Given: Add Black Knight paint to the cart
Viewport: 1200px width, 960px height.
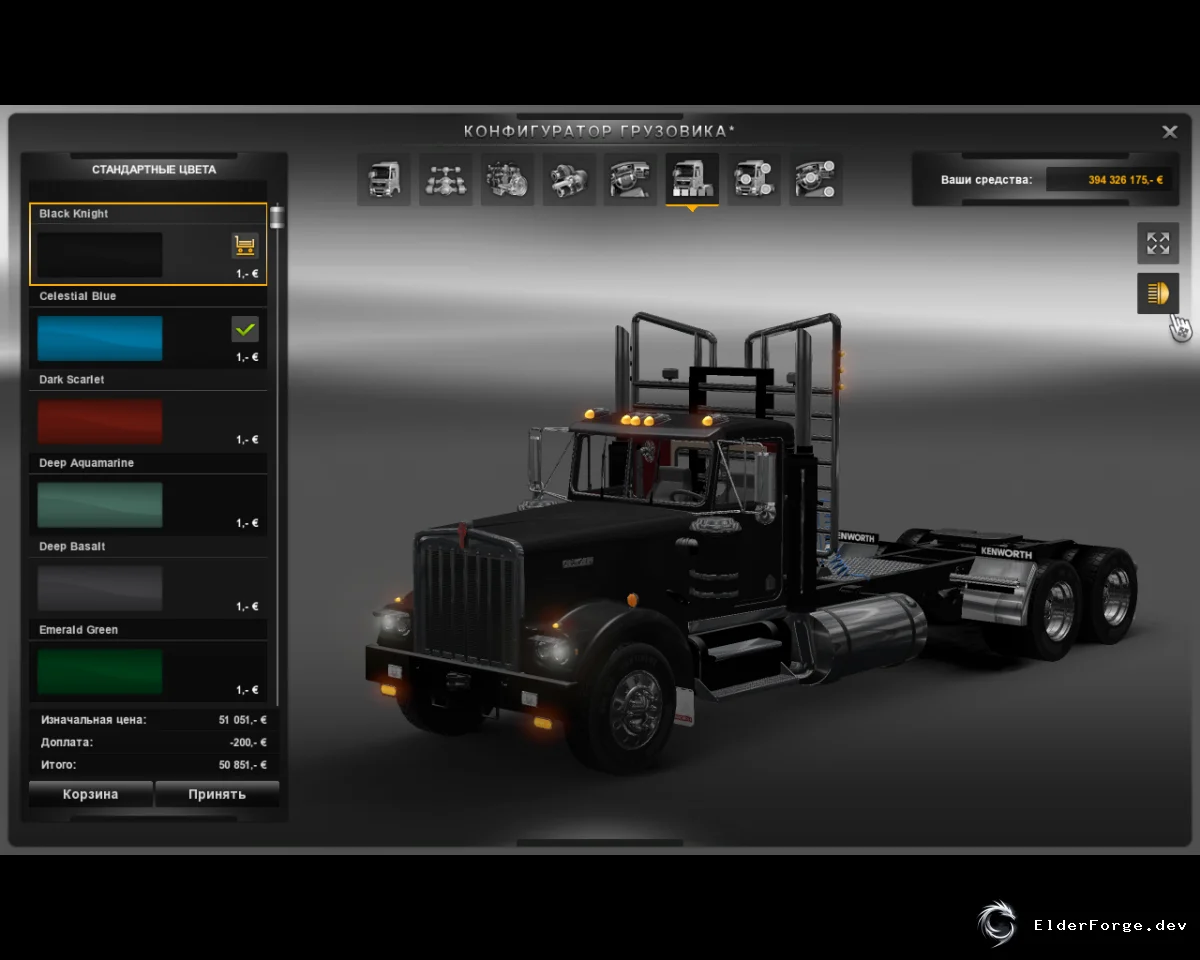Looking at the screenshot, I should click(245, 245).
